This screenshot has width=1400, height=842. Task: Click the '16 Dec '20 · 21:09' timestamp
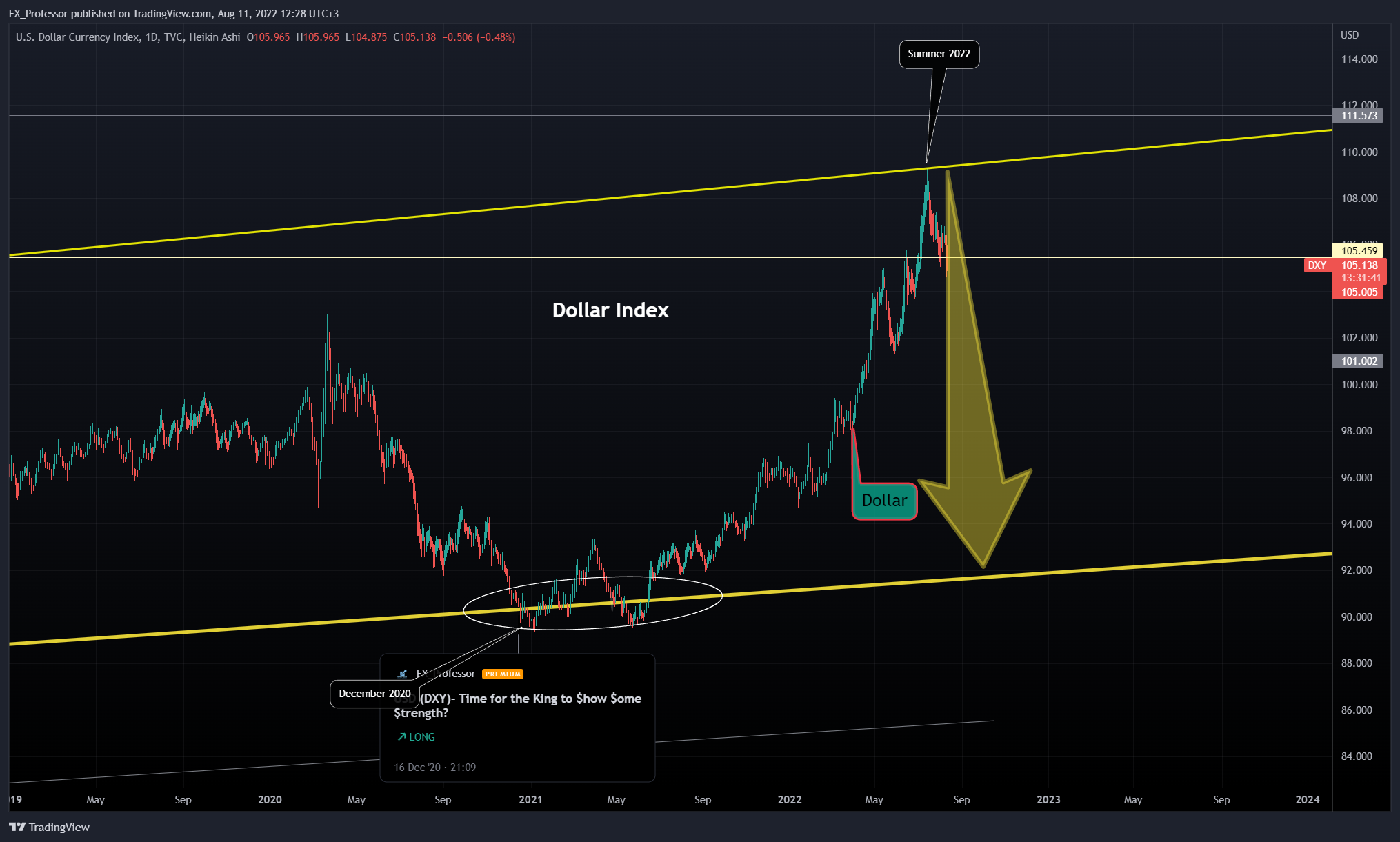point(434,768)
